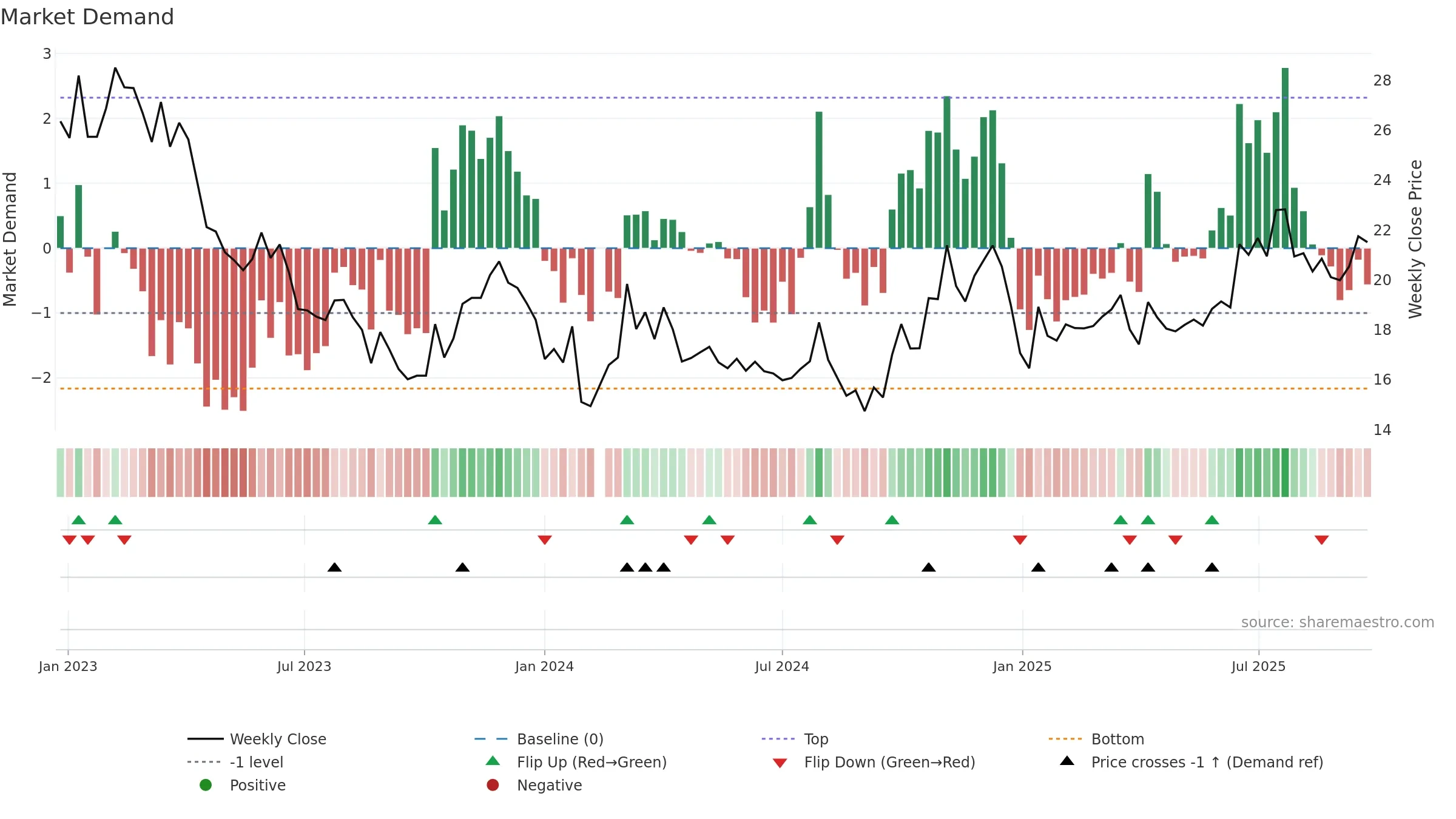Toggle the Weekly Close legend entry
The height and width of the screenshot is (819, 1456).
click(x=257, y=739)
